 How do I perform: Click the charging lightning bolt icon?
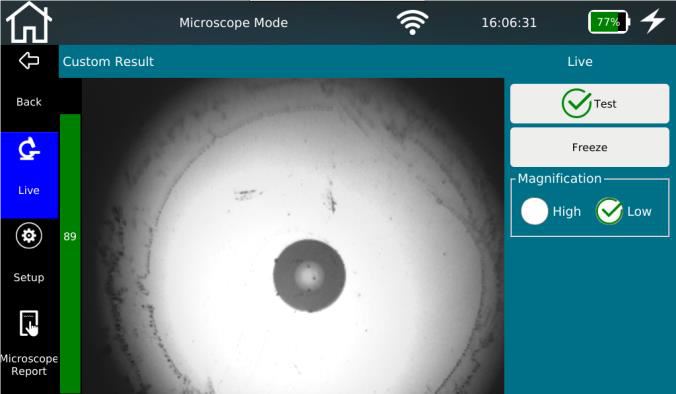[x=653, y=21]
